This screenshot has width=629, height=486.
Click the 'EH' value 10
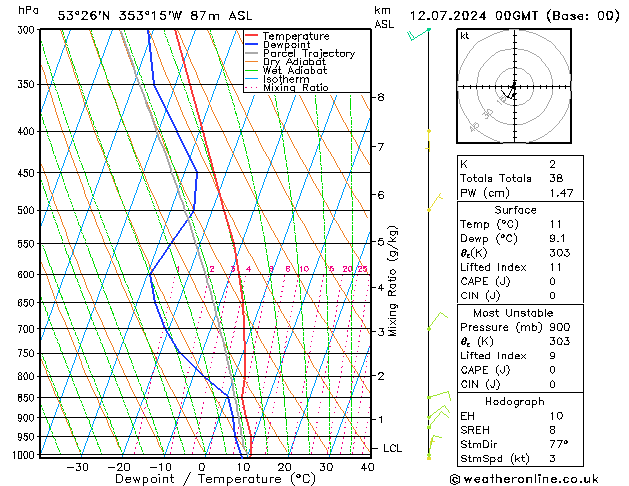[556, 416]
